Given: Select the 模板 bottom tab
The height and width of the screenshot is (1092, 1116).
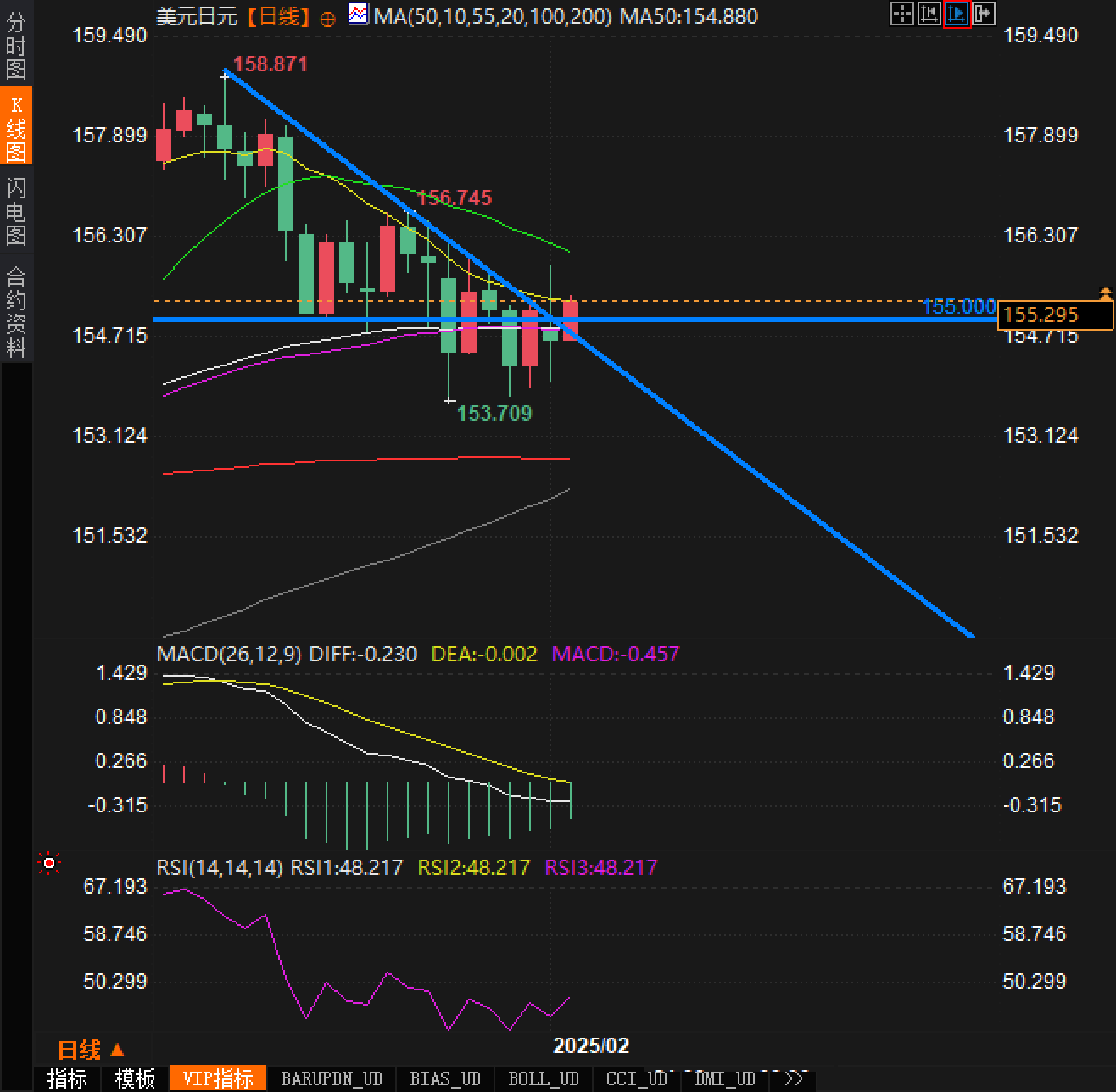Looking at the screenshot, I should (135, 1078).
